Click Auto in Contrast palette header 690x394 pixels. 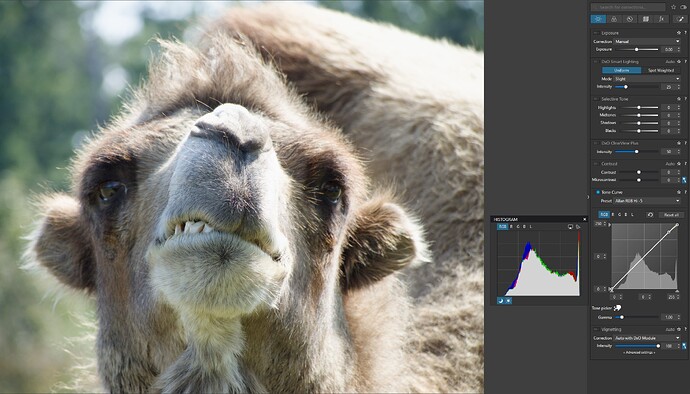click(x=670, y=164)
